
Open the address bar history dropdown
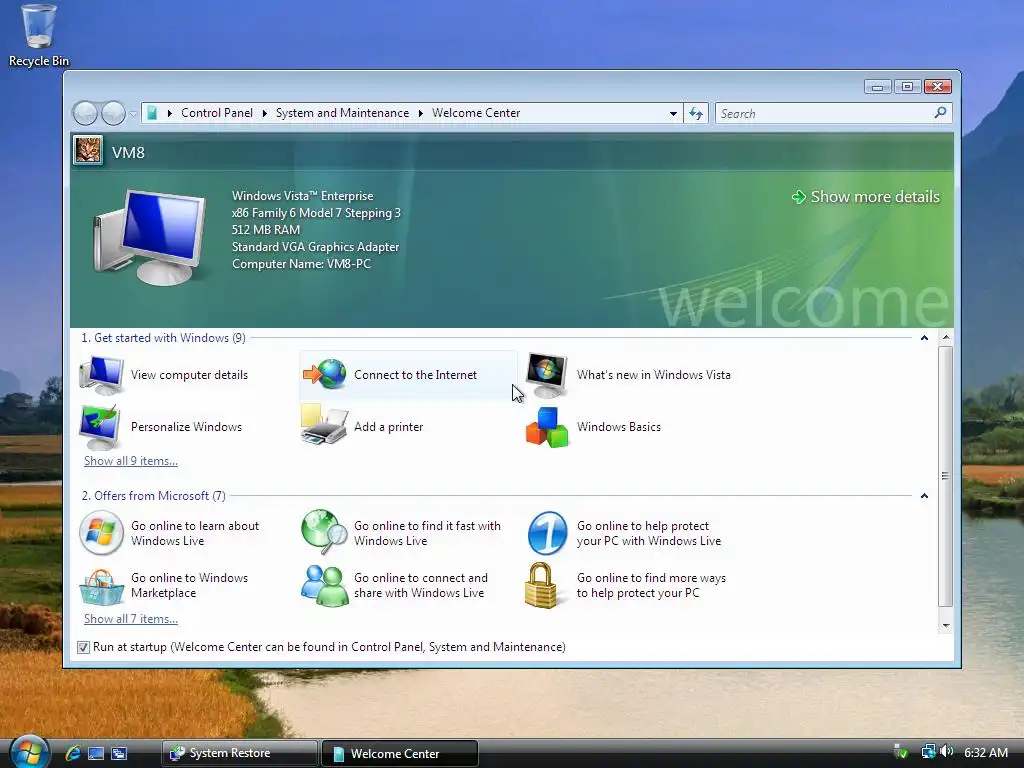[673, 114]
